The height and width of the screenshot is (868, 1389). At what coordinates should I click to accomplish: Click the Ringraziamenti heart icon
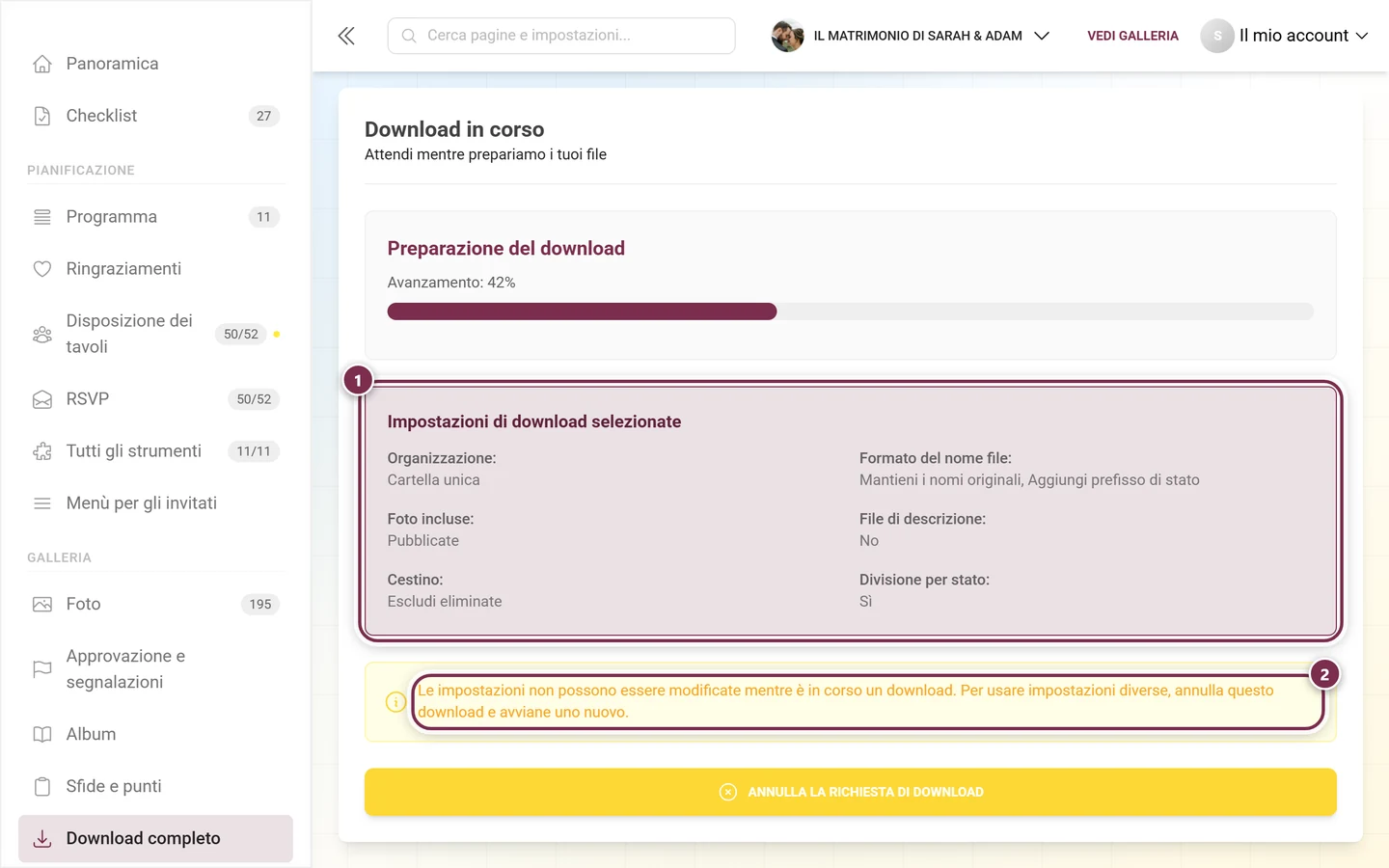pos(42,269)
